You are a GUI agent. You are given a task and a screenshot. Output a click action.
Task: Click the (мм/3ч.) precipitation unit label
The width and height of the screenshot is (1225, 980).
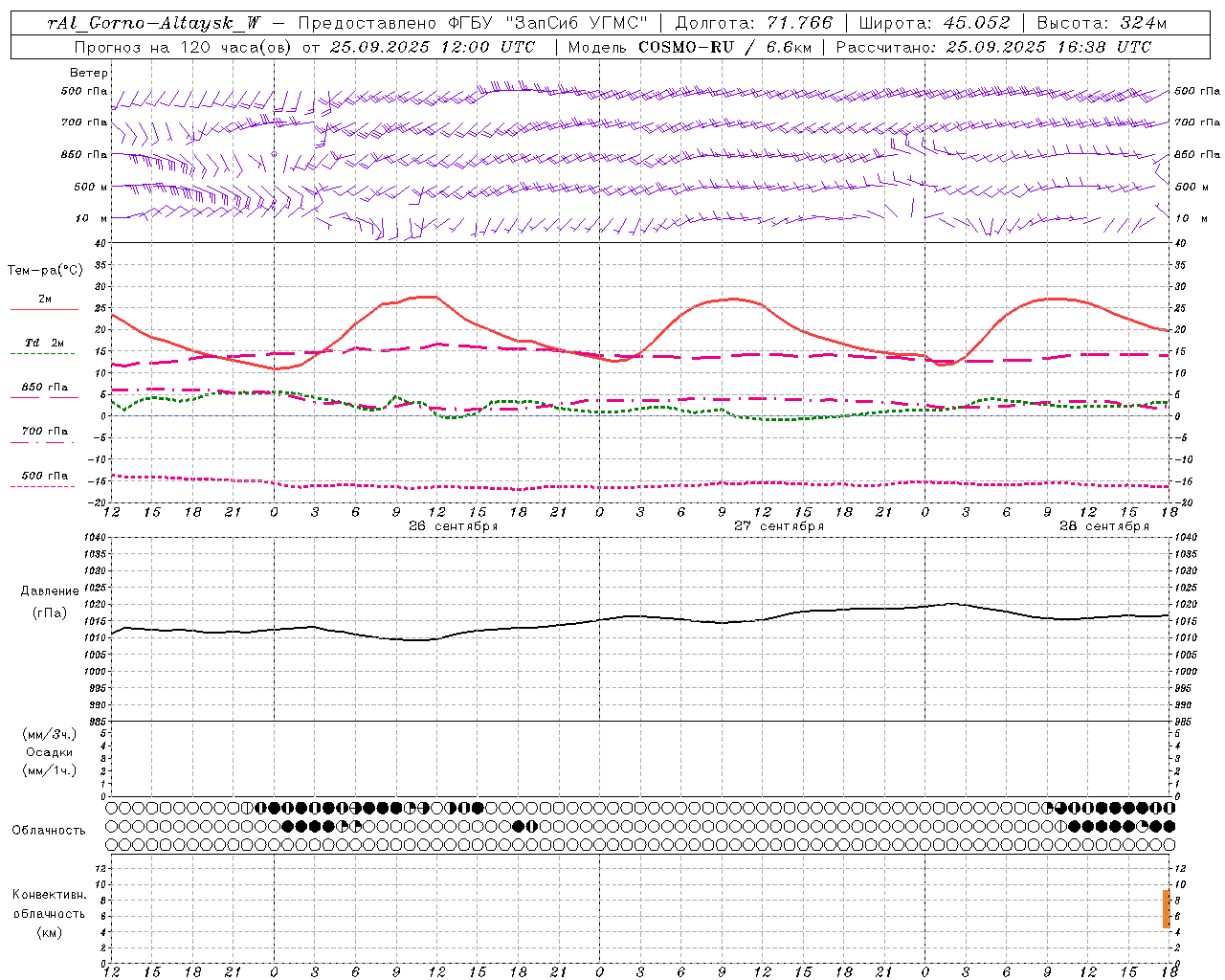[x=50, y=735]
